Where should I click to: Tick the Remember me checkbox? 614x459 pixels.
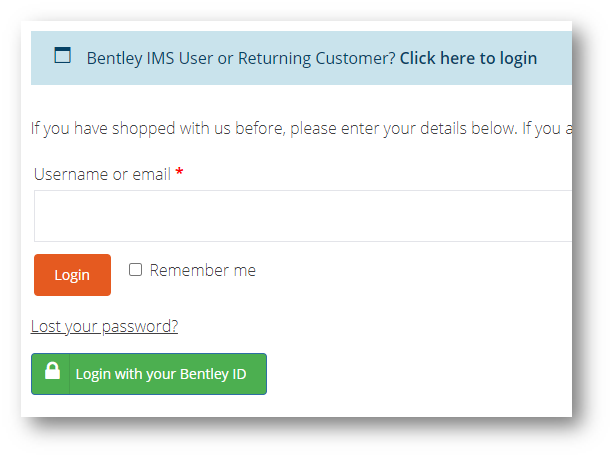click(x=136, y=270)
